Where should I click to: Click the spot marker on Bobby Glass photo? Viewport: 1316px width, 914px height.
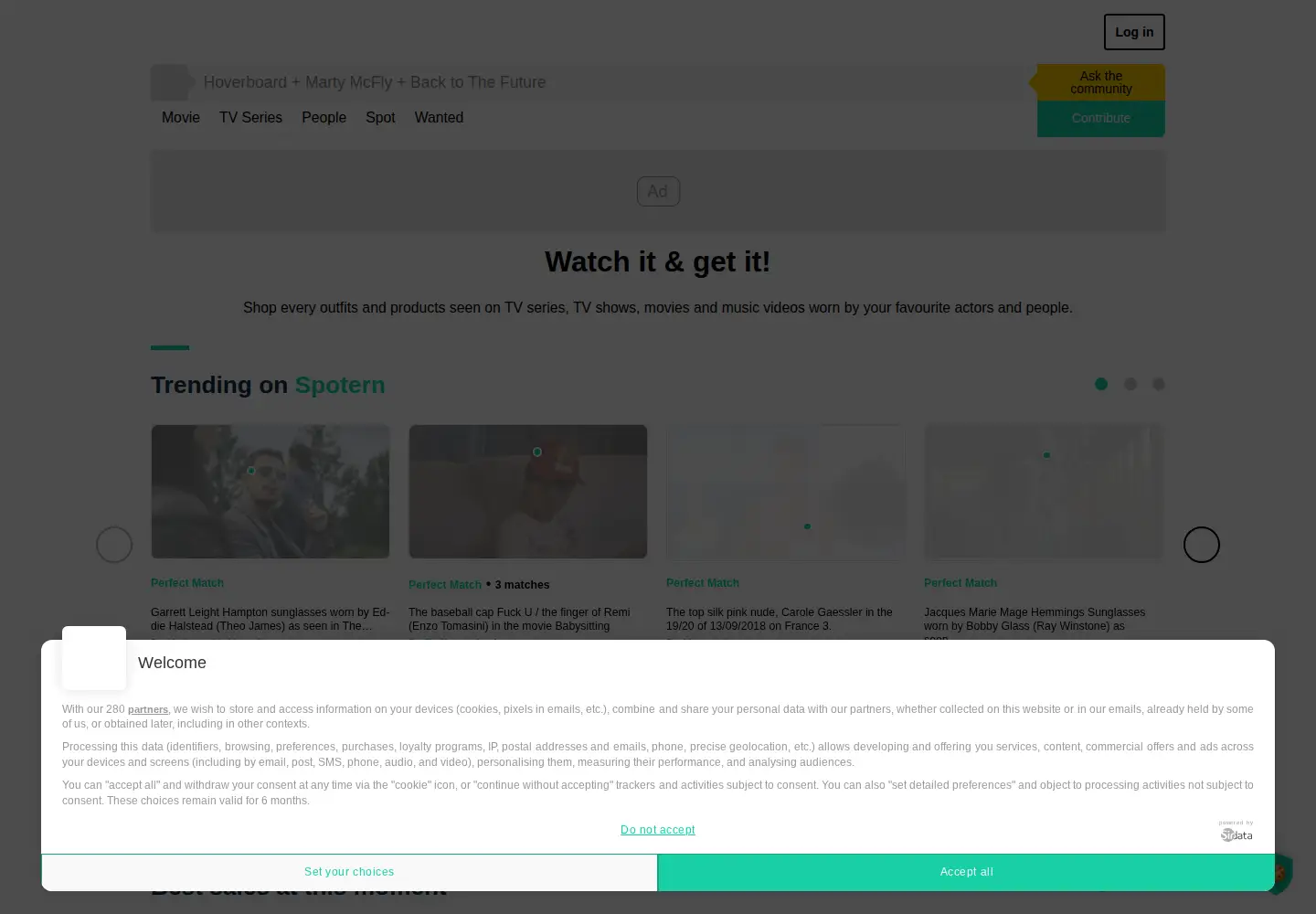(x=1047, y=455)
